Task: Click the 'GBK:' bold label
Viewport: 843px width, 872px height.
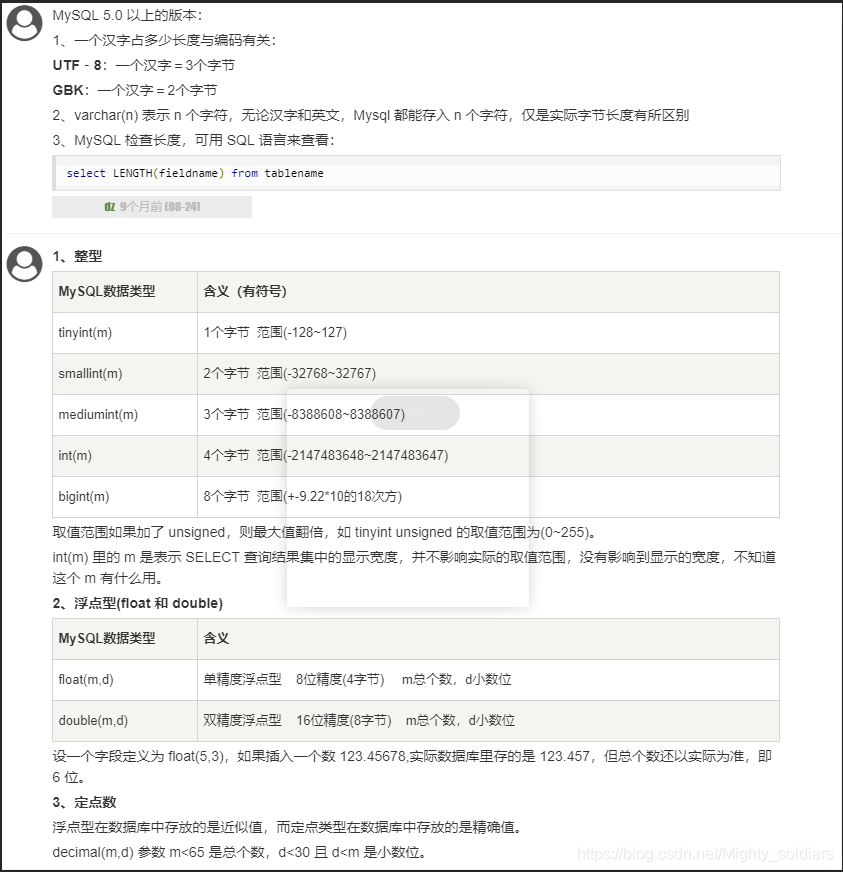Action: pos(71,90)
